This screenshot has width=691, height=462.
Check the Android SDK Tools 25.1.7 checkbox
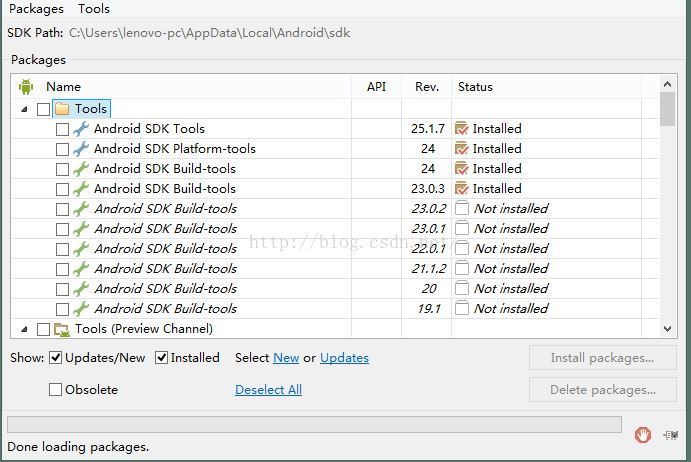click(x=62, y=129)
